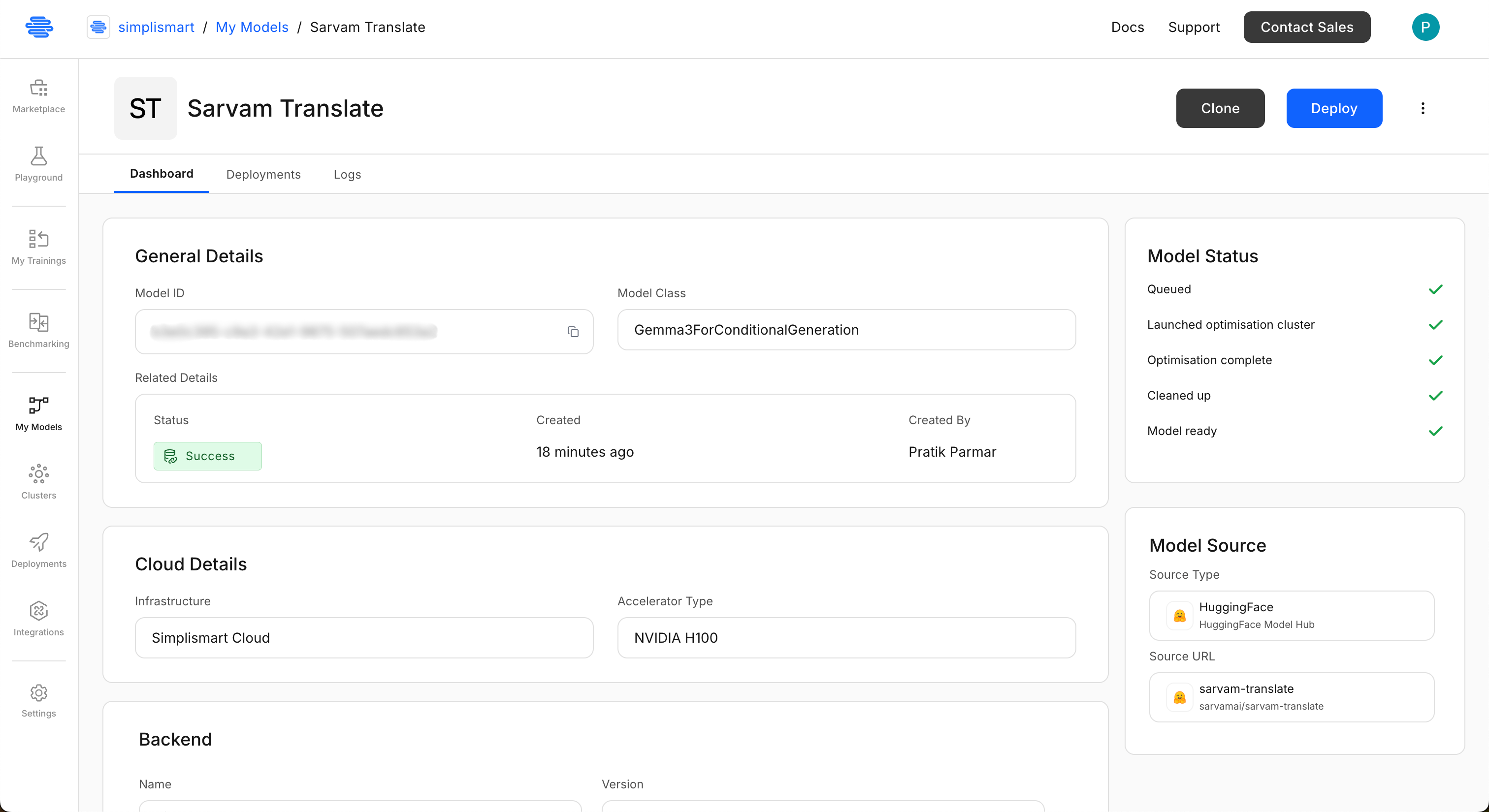
Task: Open the three-dot more options menu
Action: click(x=1422, y=108)
